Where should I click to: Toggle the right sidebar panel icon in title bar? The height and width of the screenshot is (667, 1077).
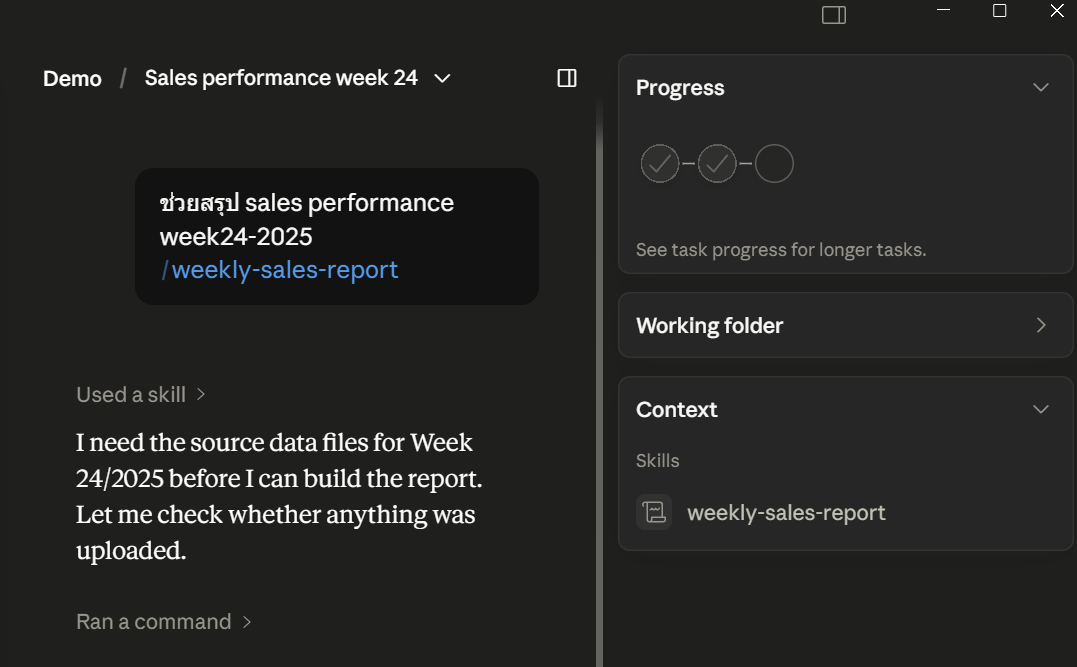[x=834, y=15]
